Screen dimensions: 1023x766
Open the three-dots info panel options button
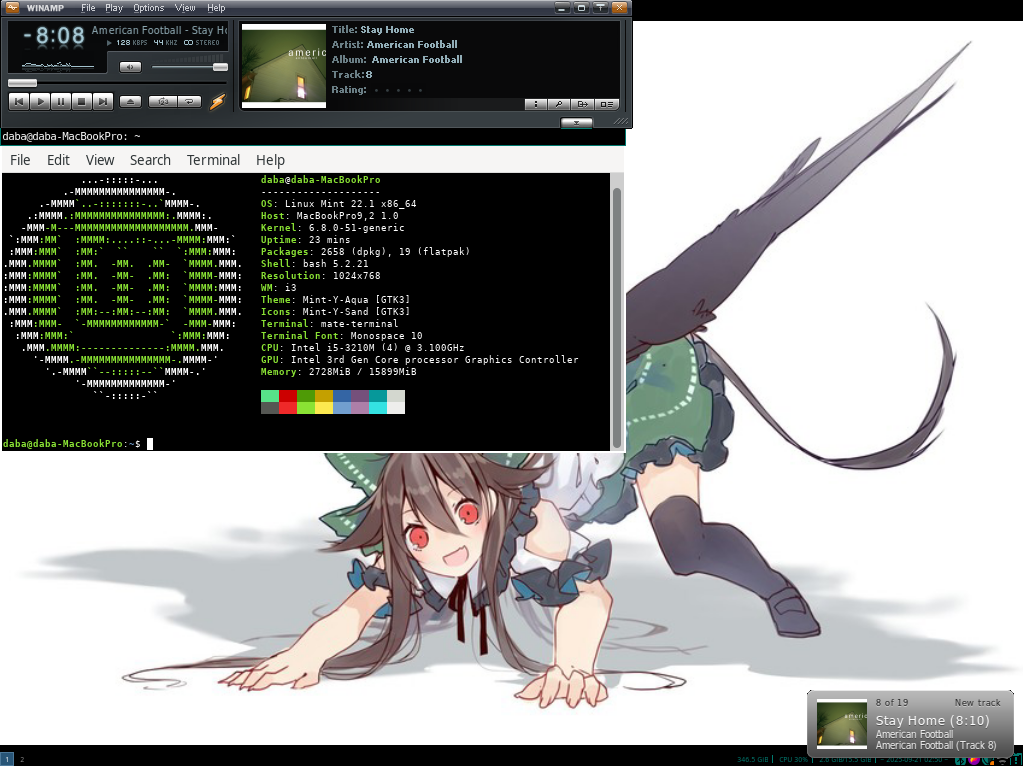(x=536, y=104)
